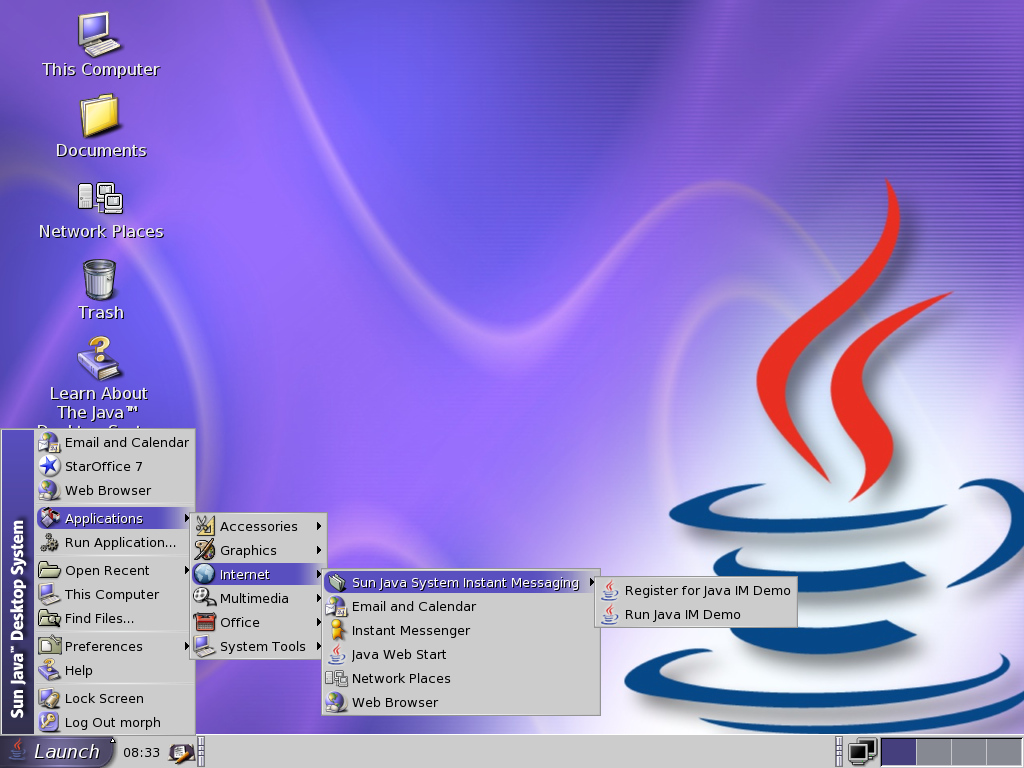Click the Run Application gears icon
The width and height of the screenshot is (1024, 768).
tap(49, 543)
